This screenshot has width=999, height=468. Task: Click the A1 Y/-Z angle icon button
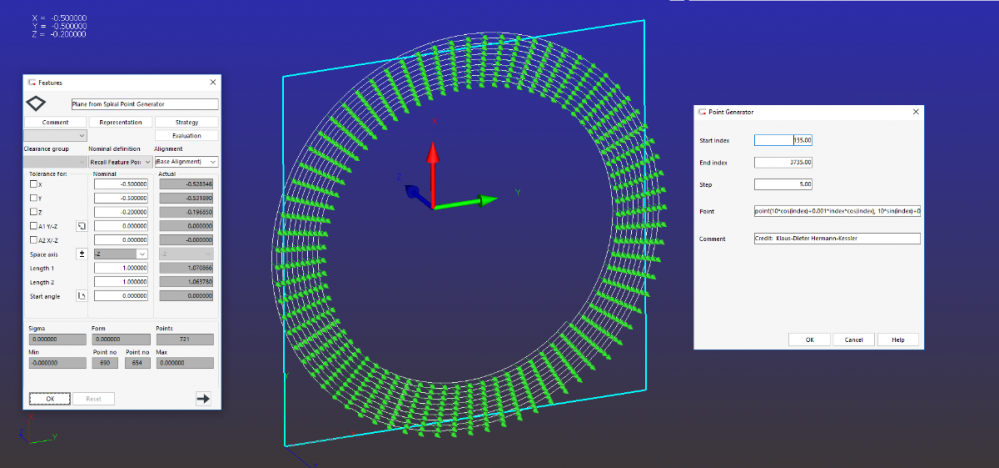82,226
